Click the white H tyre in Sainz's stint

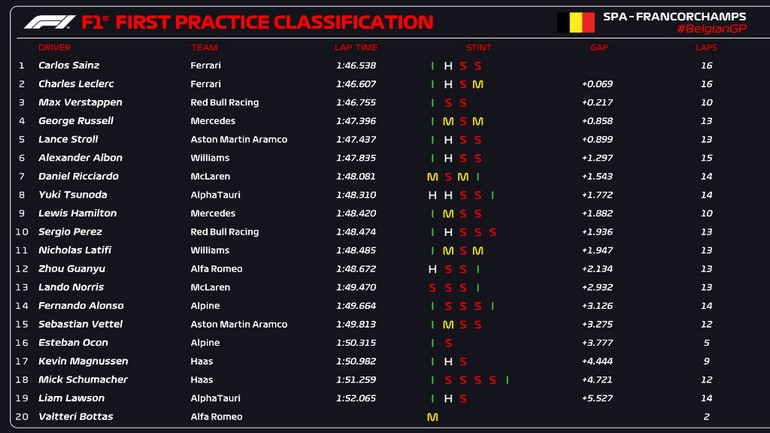coord(448,66)
